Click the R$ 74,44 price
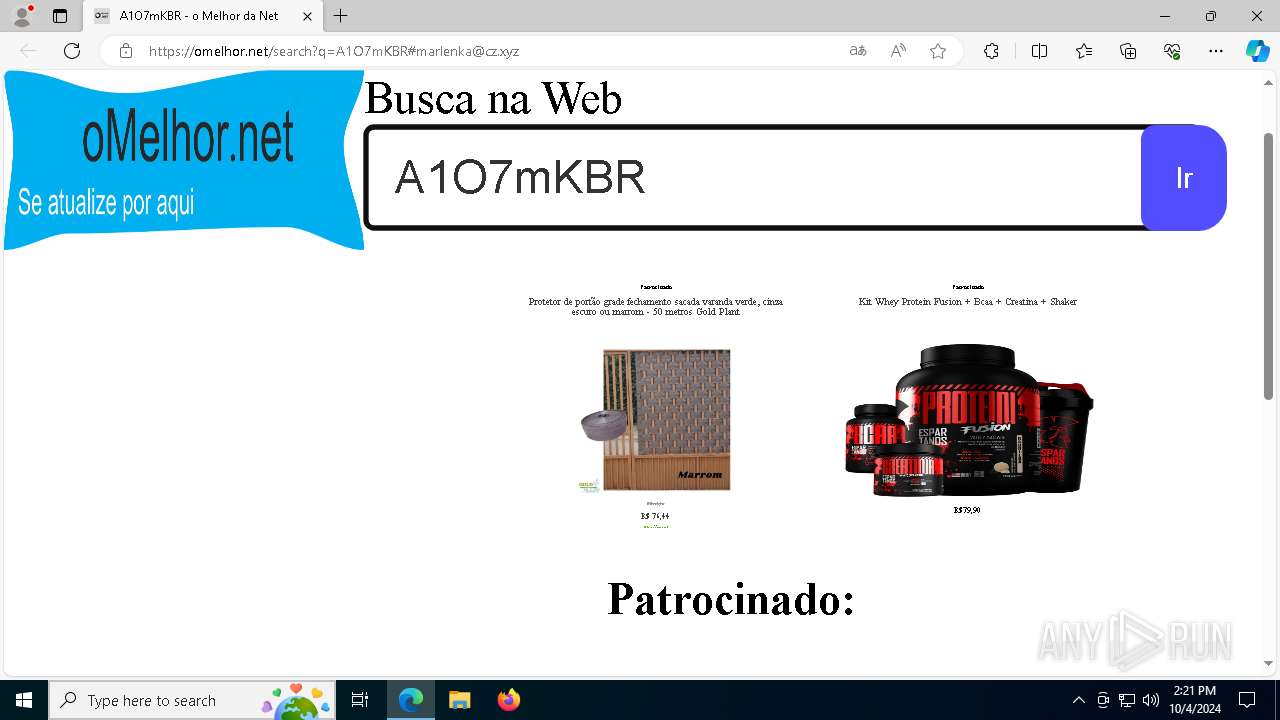Viewport: 1280px width, 720px height. point(655,516)
